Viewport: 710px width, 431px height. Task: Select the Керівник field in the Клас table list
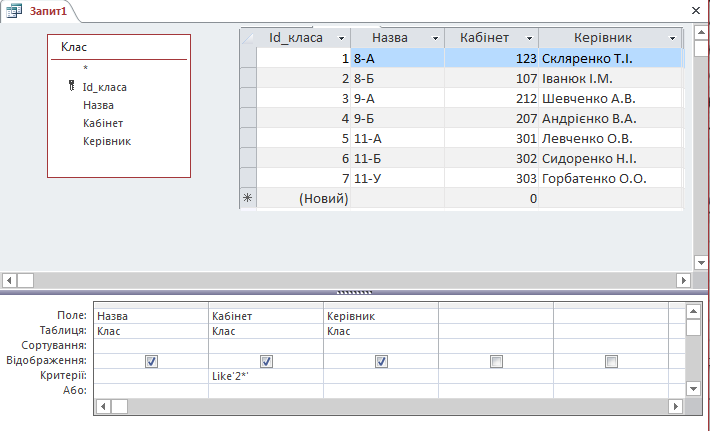tap(107, 141)
